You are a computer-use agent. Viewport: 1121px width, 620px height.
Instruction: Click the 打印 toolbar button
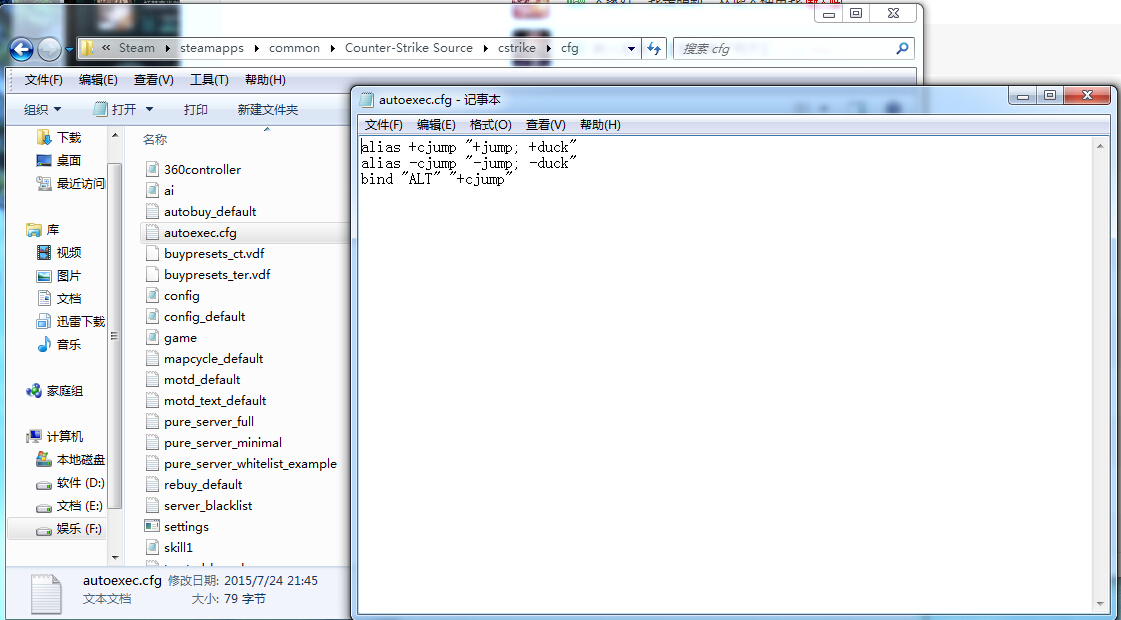(x=196, y=109)
